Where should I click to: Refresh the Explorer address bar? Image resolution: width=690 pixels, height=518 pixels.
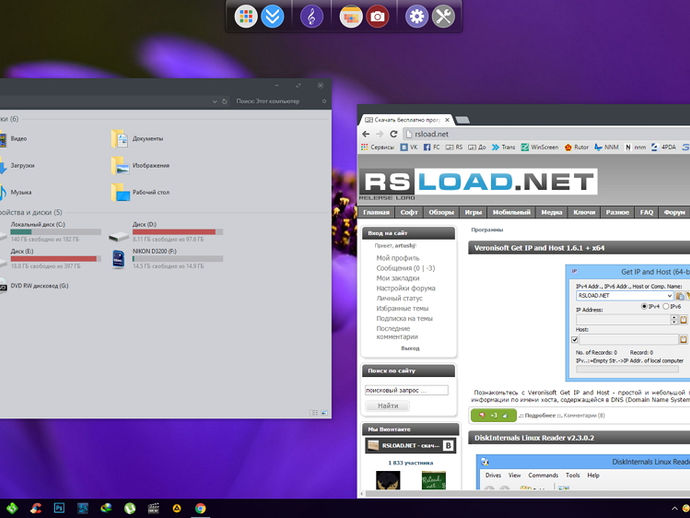[x=224, y=101]
